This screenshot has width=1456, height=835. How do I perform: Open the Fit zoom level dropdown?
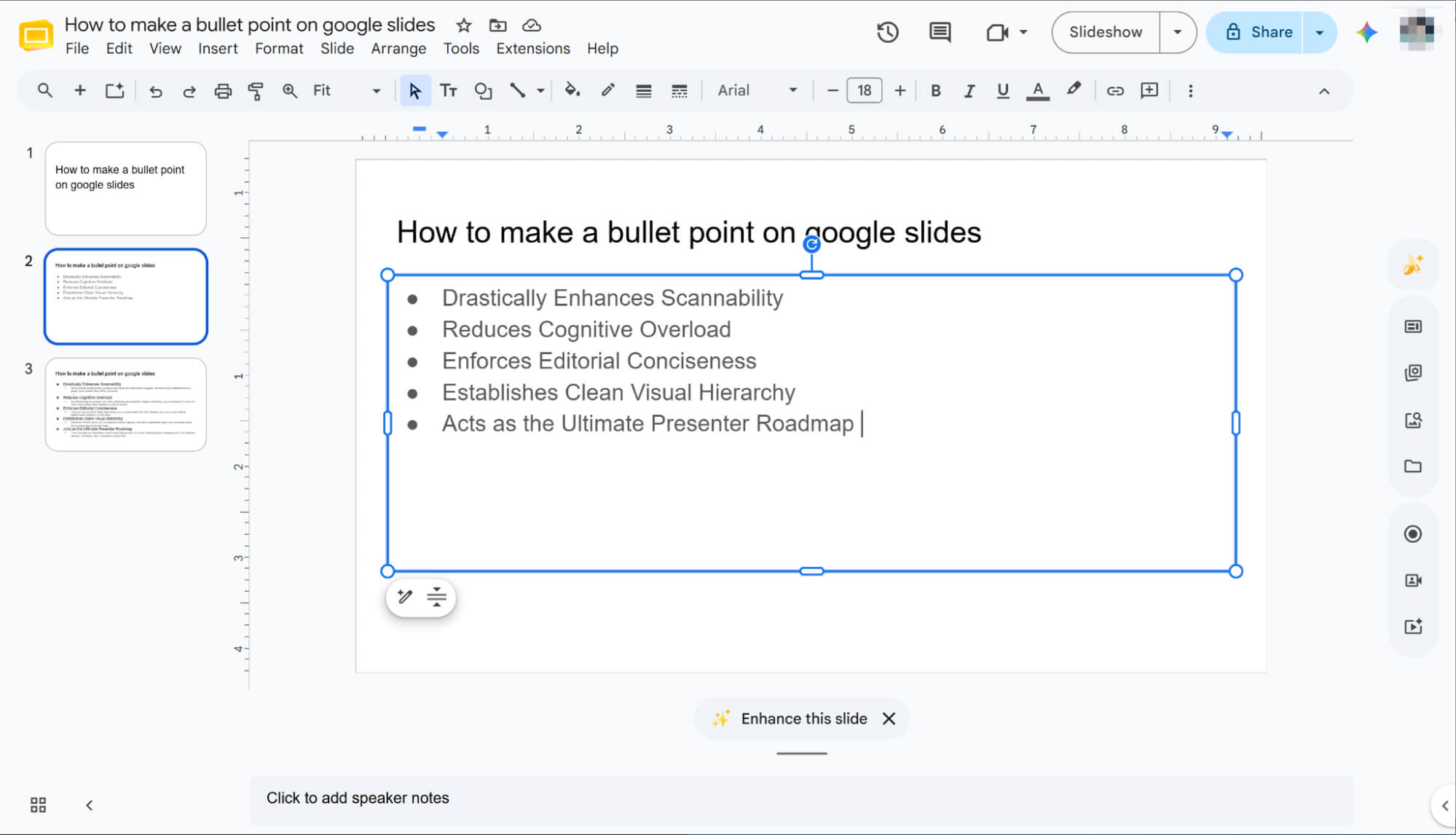pyautogui.click(x=347, y=90)
